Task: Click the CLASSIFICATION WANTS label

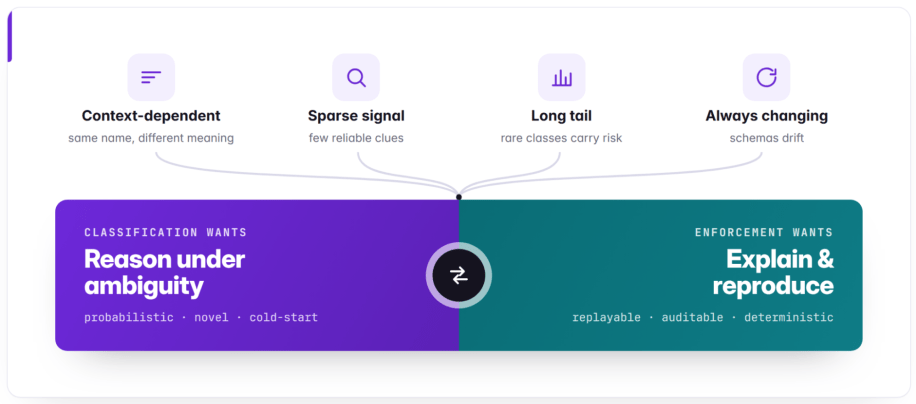Action: (x=165, y=232)
